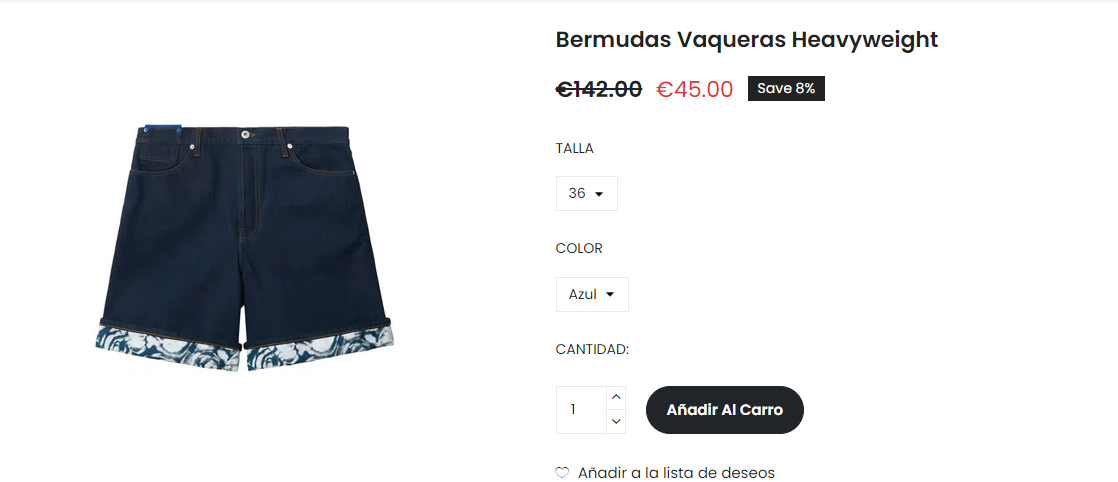Image resolution: width=1118 pixels, height=482 pixels.
Task: Add item with Añadir Al Carro button
Action: [x=724, y=410]
